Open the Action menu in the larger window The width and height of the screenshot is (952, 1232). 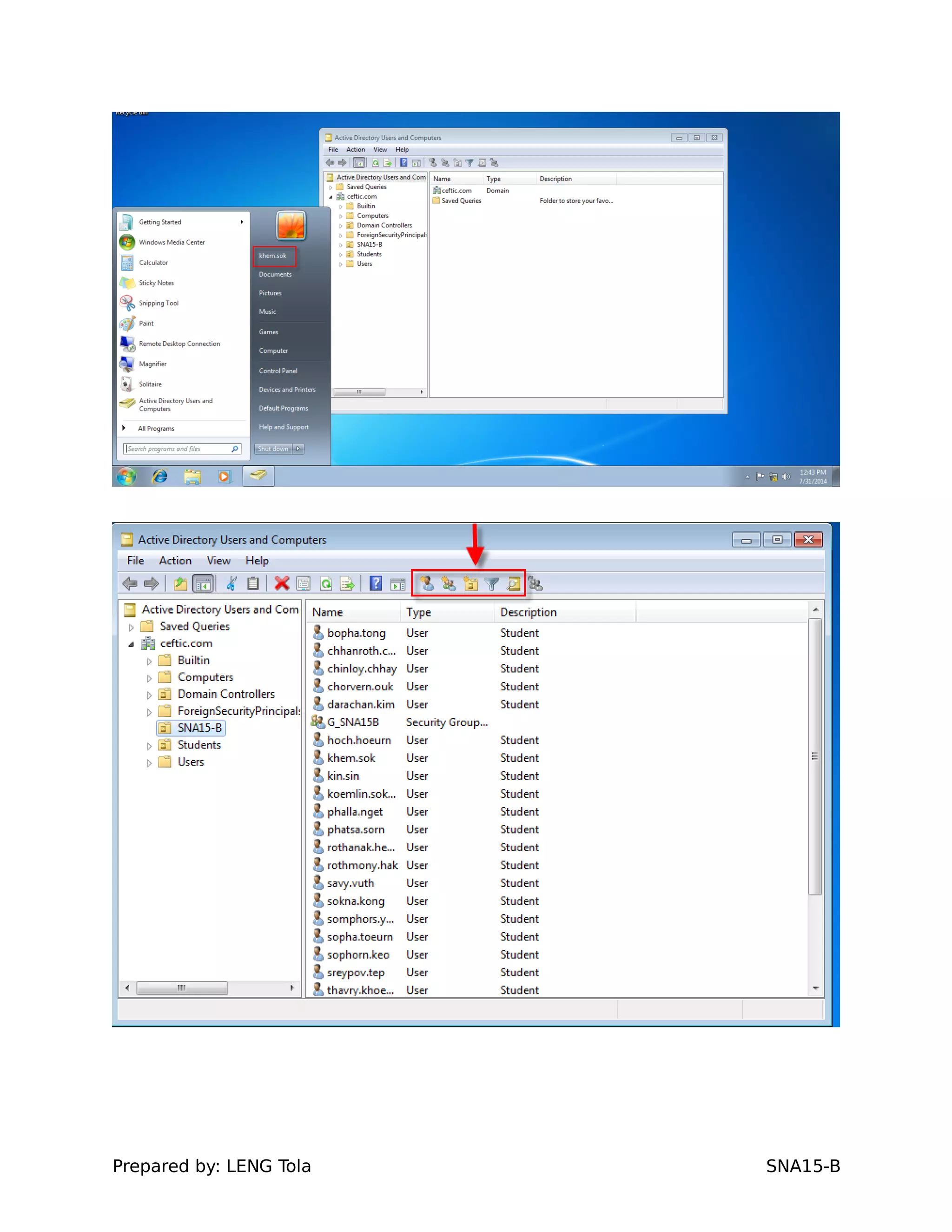(x=175, y=561)
